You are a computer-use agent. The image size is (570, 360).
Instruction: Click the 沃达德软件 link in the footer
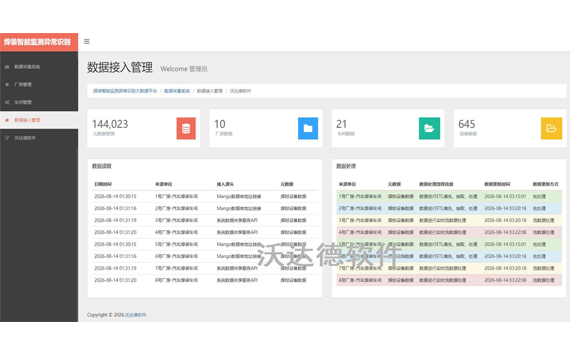[135, 315]
